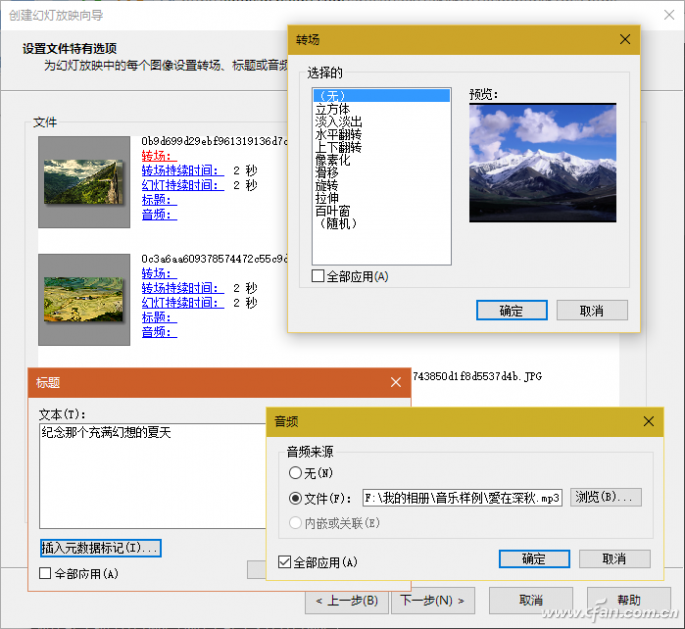Click the first image thumbnail (mountain slope)
The width and height of the screenshot is (685, 629).
pos(84,182)
